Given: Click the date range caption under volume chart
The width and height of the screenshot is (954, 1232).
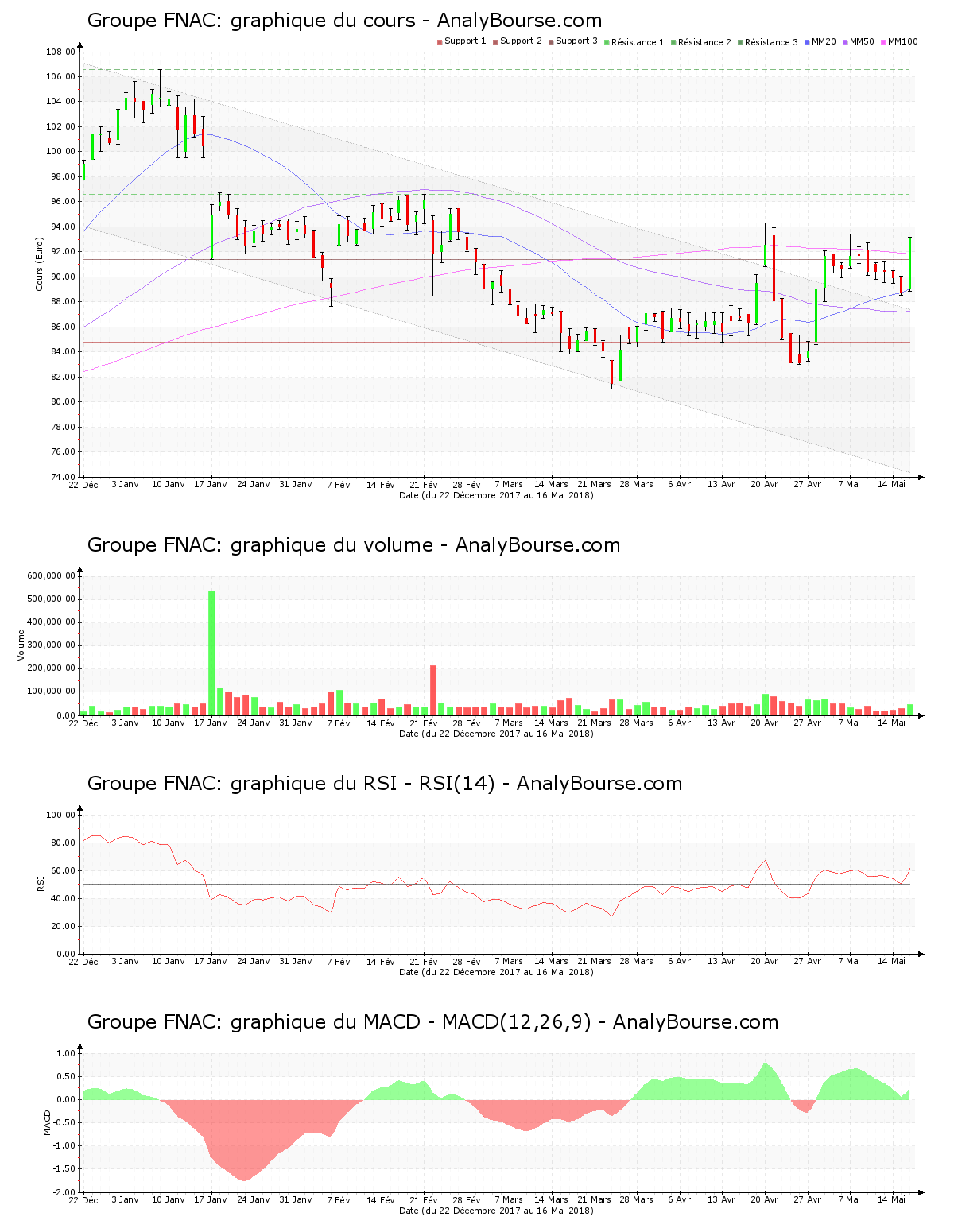Looking at the screenshot, I should pos(496,734).
